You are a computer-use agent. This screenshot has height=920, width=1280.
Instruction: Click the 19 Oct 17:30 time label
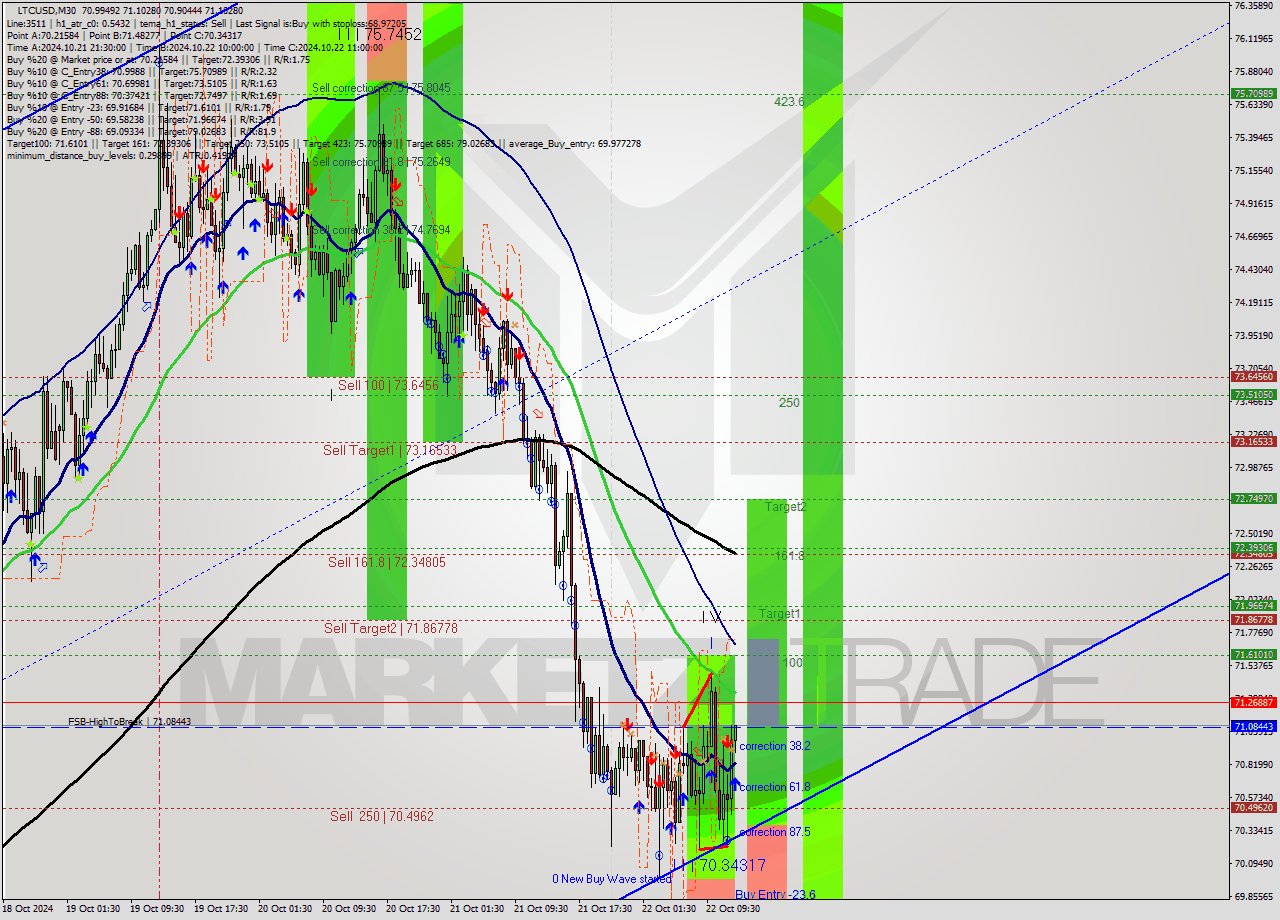[221, 909]
